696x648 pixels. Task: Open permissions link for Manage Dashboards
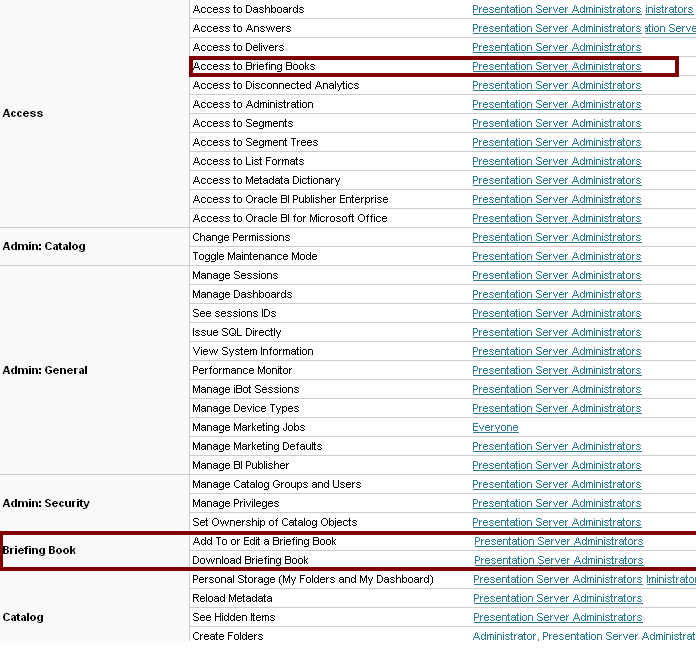pyautogui.click(x=557, y=295)
